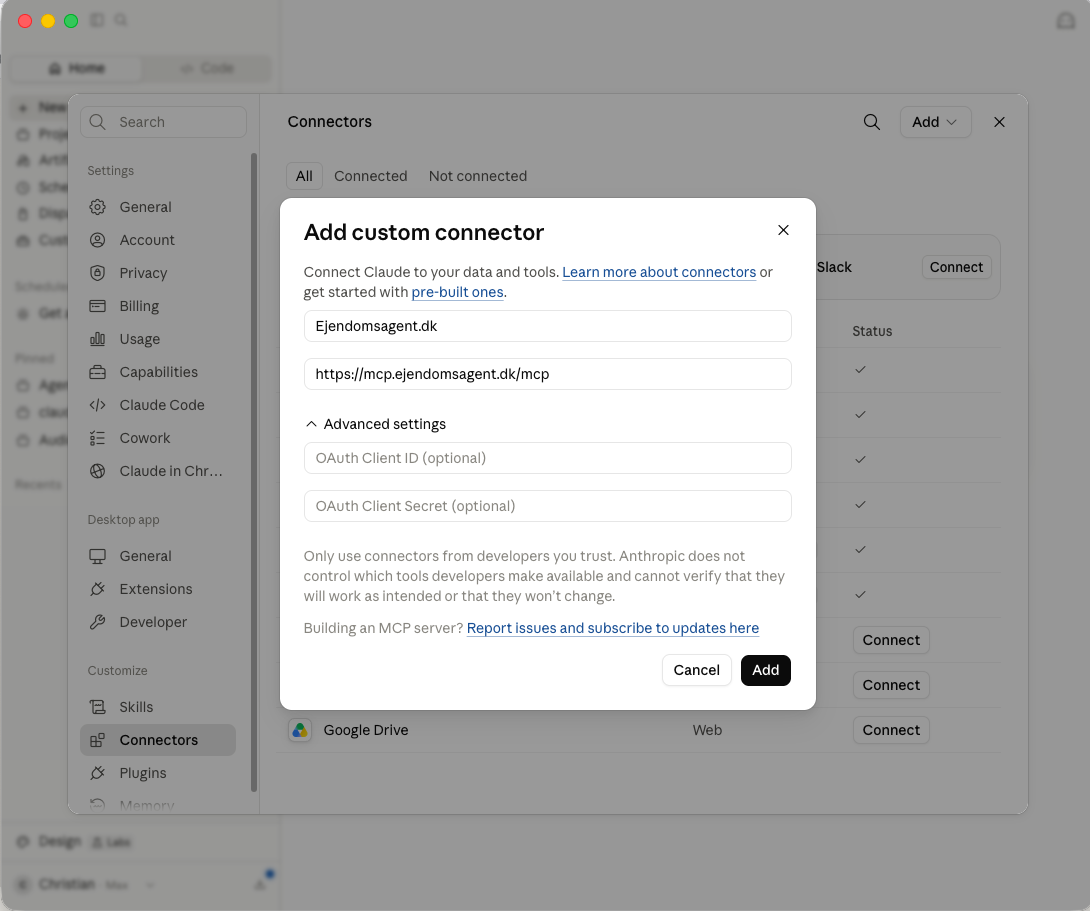Open the Add dropdown in Connectors header
Viewport: 1090px width, 911px height.
tap(936, 122)
